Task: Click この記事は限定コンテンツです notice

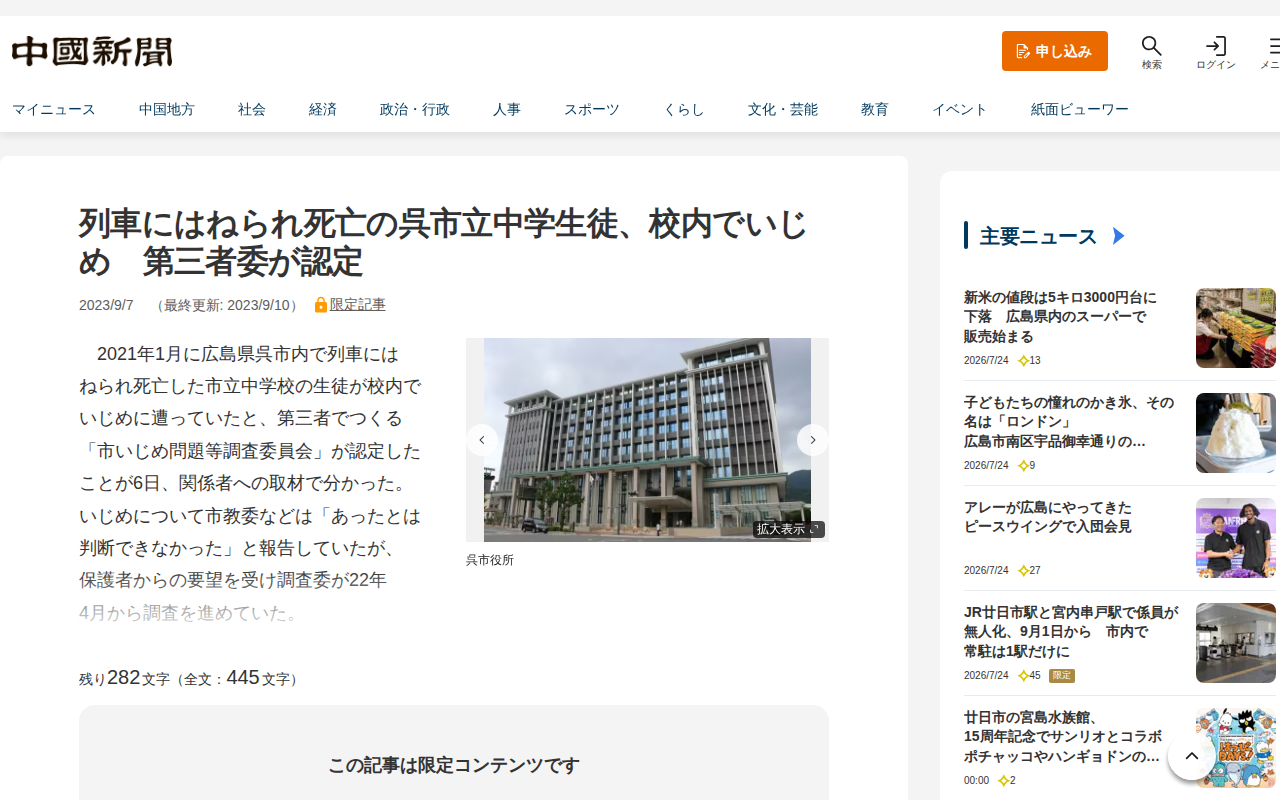Action: coord(454,765)
